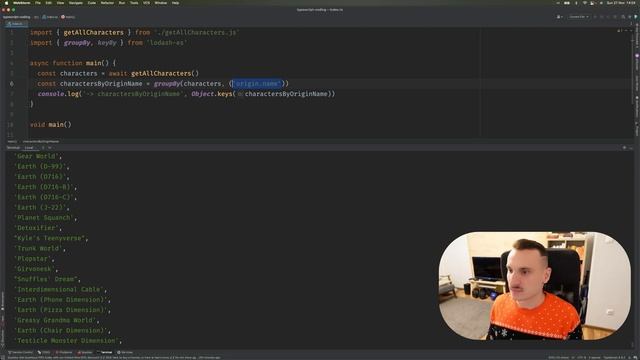Click the void main() call line
Screen dimensions: 640x360
coord(51,124)
